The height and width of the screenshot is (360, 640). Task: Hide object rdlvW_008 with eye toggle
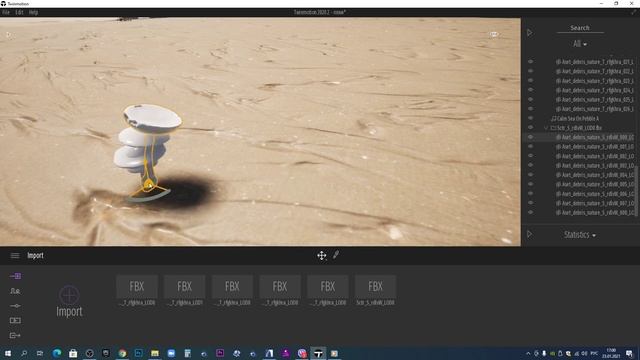pos(530,212)
